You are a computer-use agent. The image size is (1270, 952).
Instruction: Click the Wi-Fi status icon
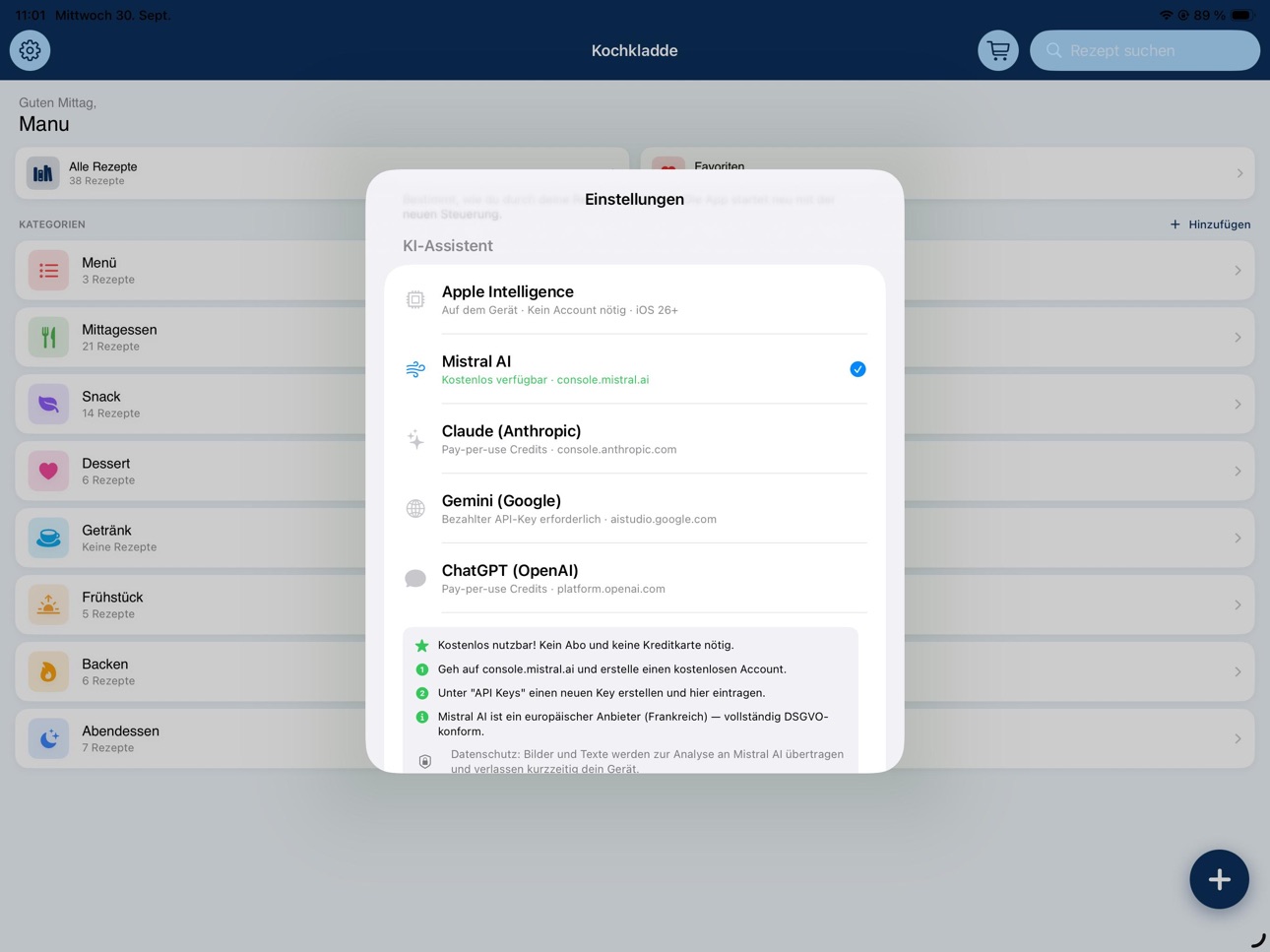click(x=1167, y=15)
